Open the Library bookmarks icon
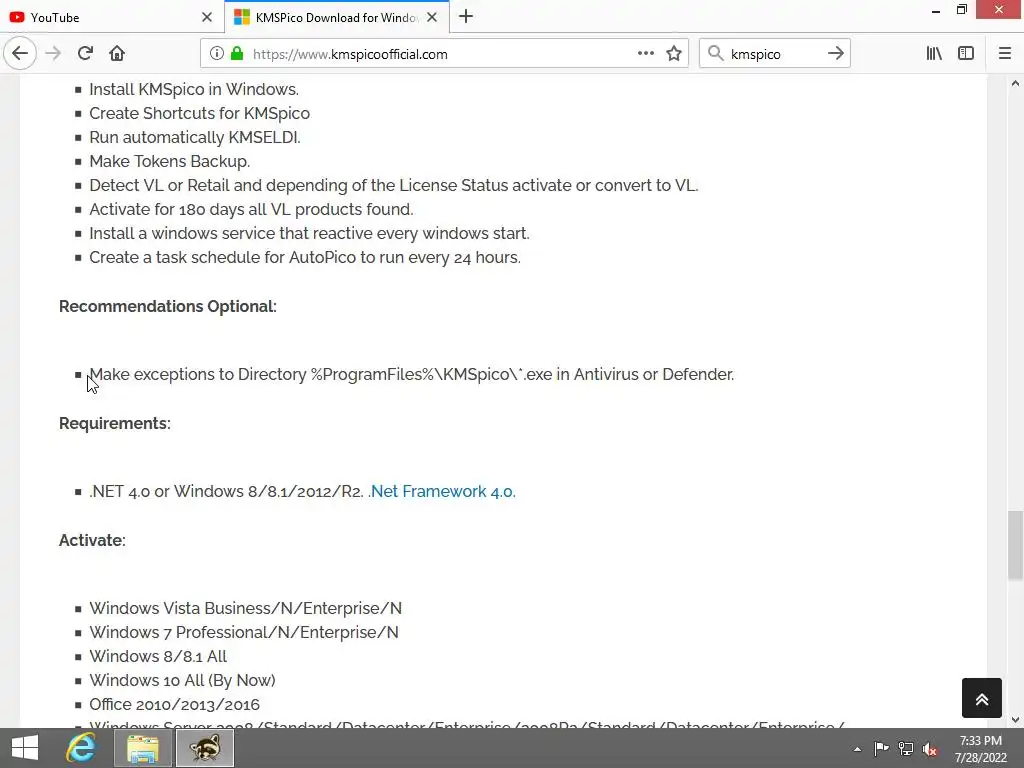The width and height of the screenshot is (1024, 768). (x=934, y=54)
